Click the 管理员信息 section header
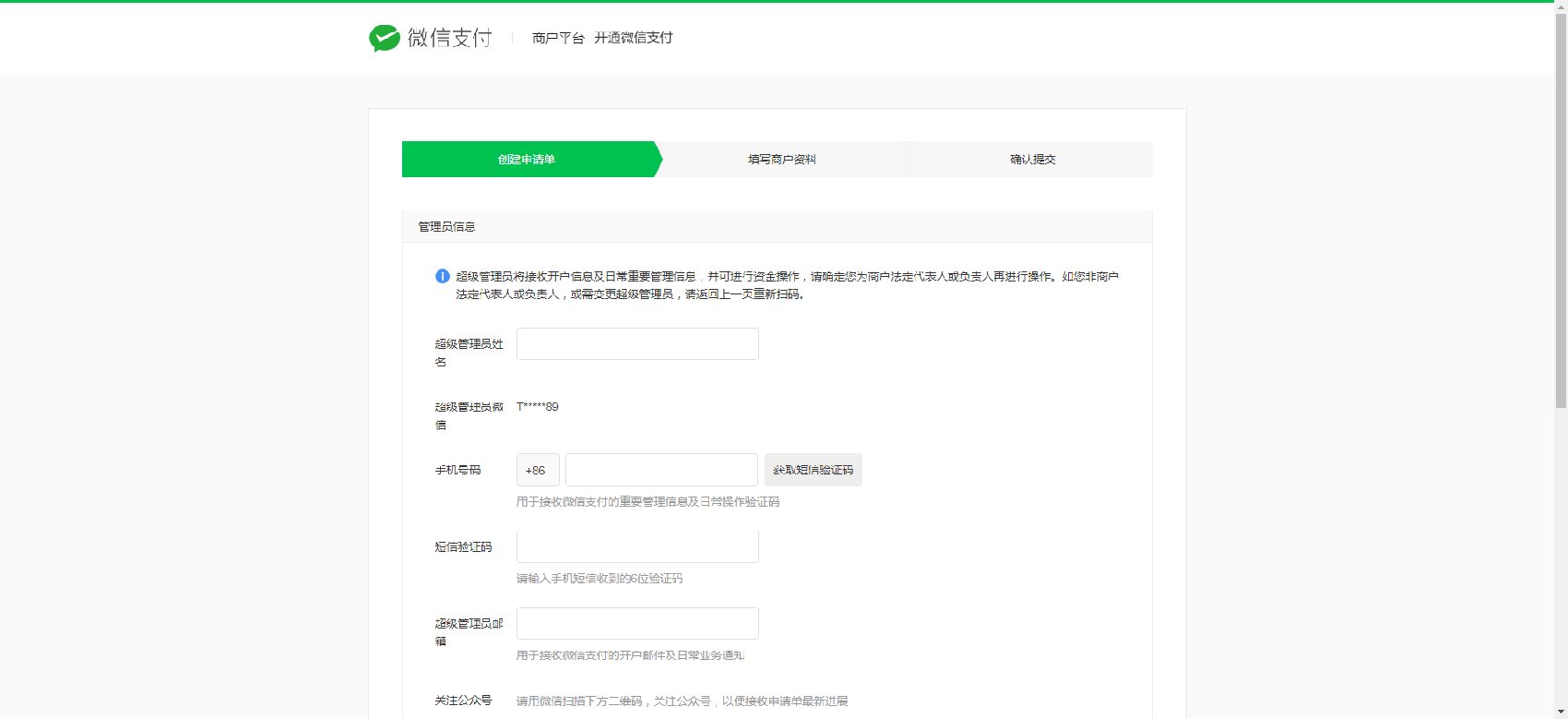The image size is (1568, 719). (447, 227)
